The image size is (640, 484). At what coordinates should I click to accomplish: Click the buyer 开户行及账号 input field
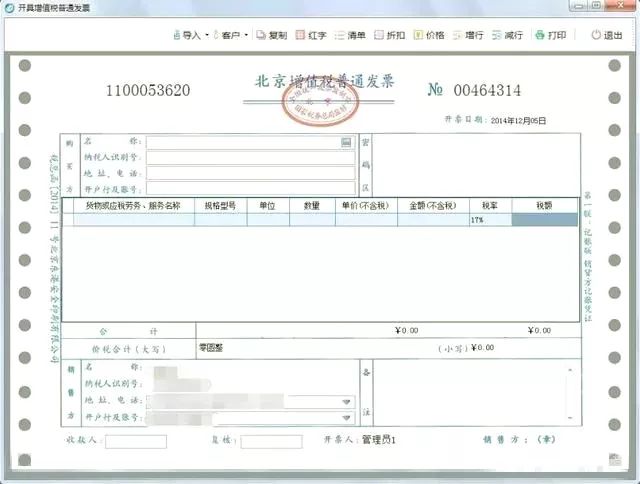pos(251,189)
